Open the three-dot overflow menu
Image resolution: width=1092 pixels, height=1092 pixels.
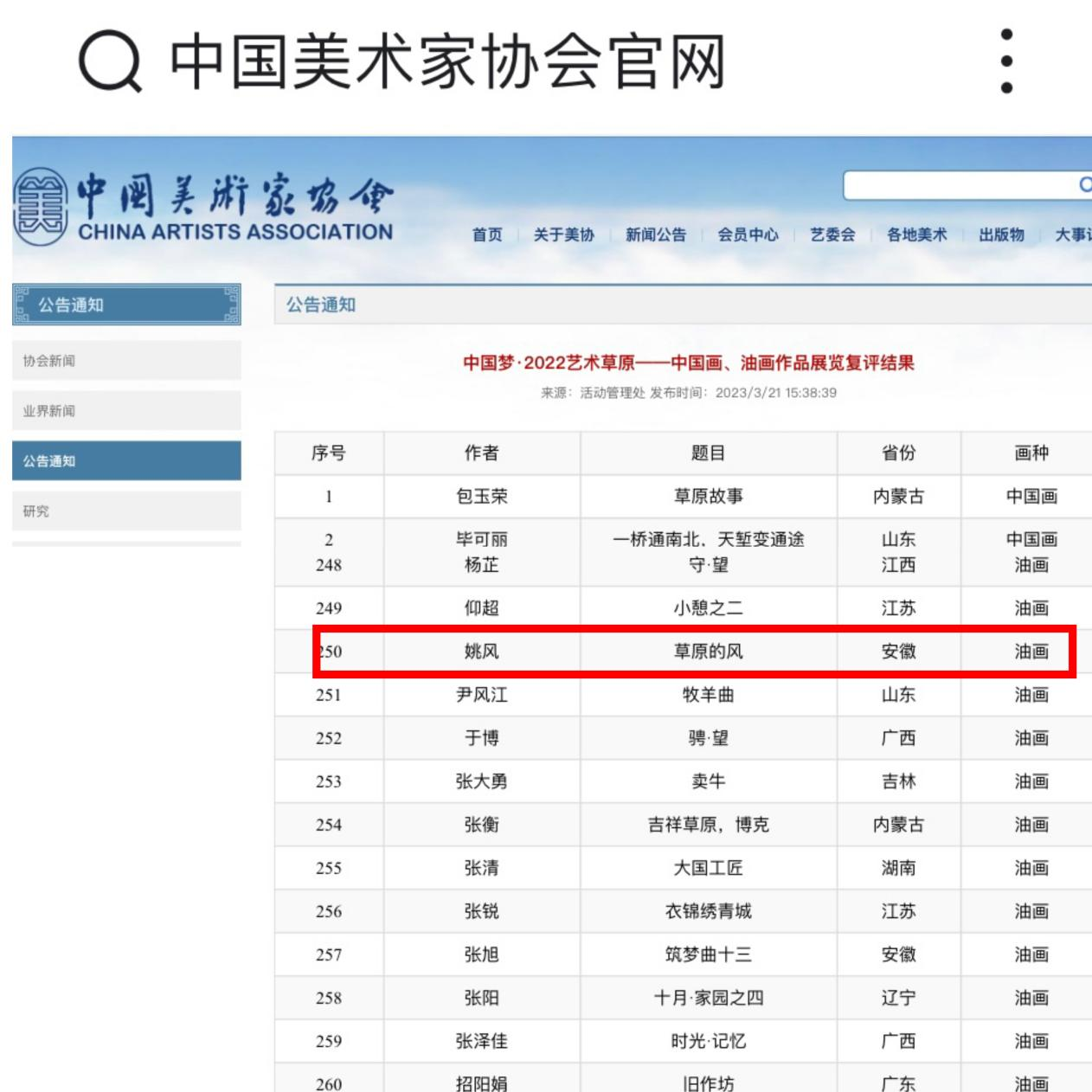coord(1006,61)
